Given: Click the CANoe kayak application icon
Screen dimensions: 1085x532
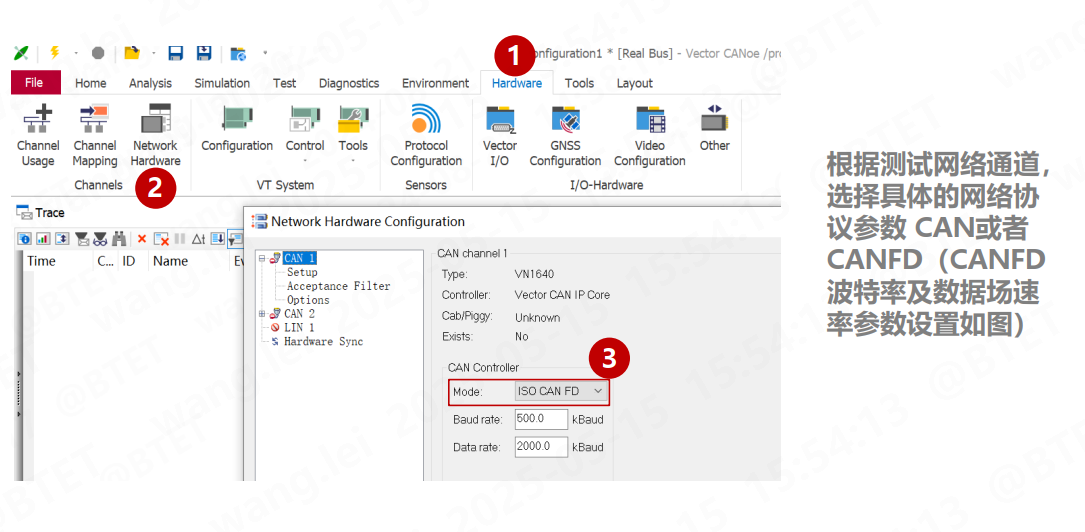Looking at the screenshot, I should coord(21,53).
